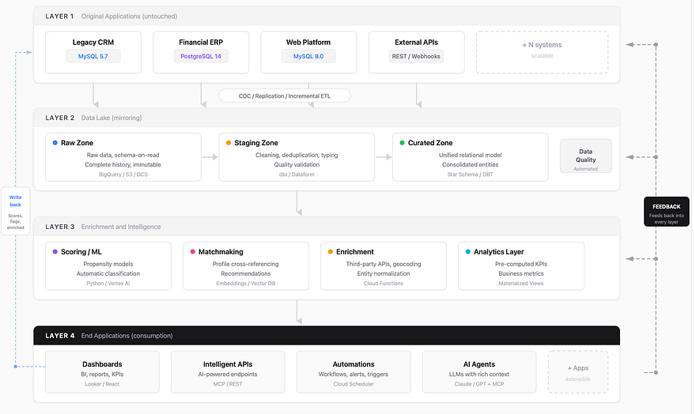The height and width of the screenshot is (414, 694).
Task: Click the green dot beside Curated Zone
Action: (x=402, y=143)
